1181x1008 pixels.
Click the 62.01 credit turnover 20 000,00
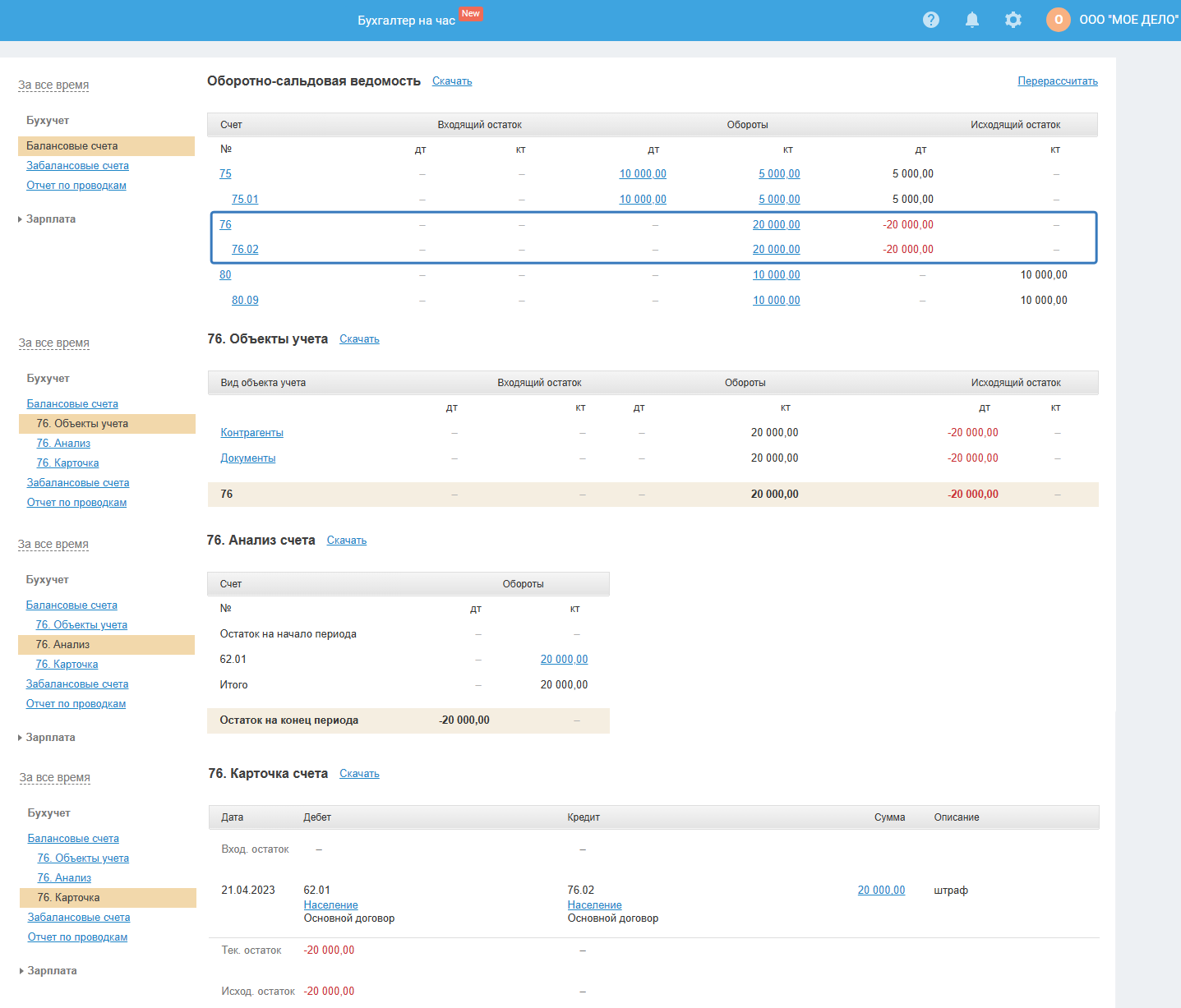[x=564, y=660]
